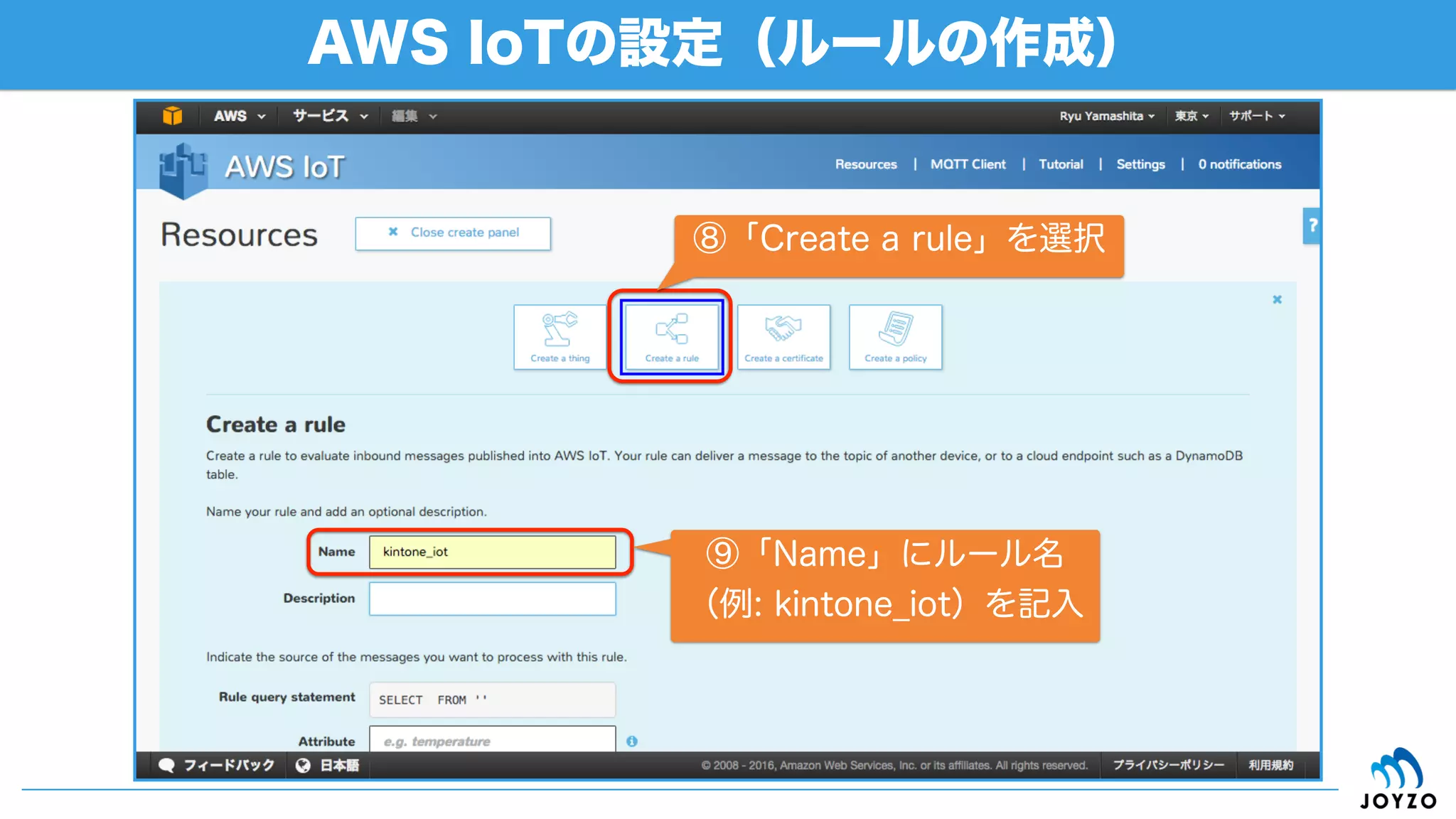
Task: Click the info icon beside Attribute
Action: (x=632, y=742)
